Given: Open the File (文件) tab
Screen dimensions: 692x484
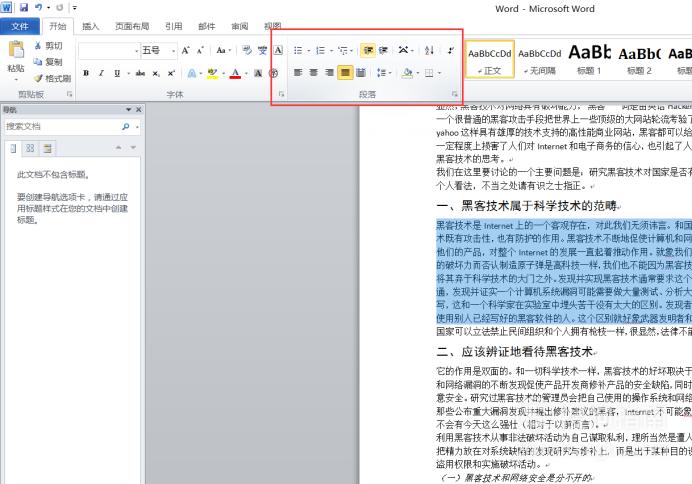Looking at the screenshot, I should point(20,26).
